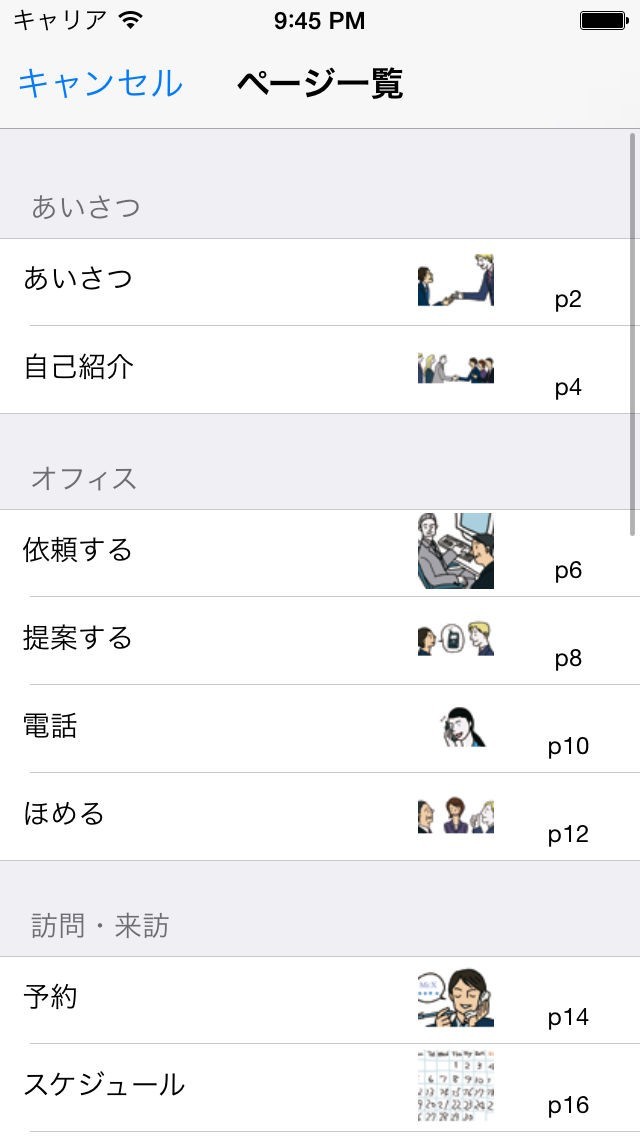Select the あいさつ list row
This screenshot has width=640, height=1136.
(78, 278)
